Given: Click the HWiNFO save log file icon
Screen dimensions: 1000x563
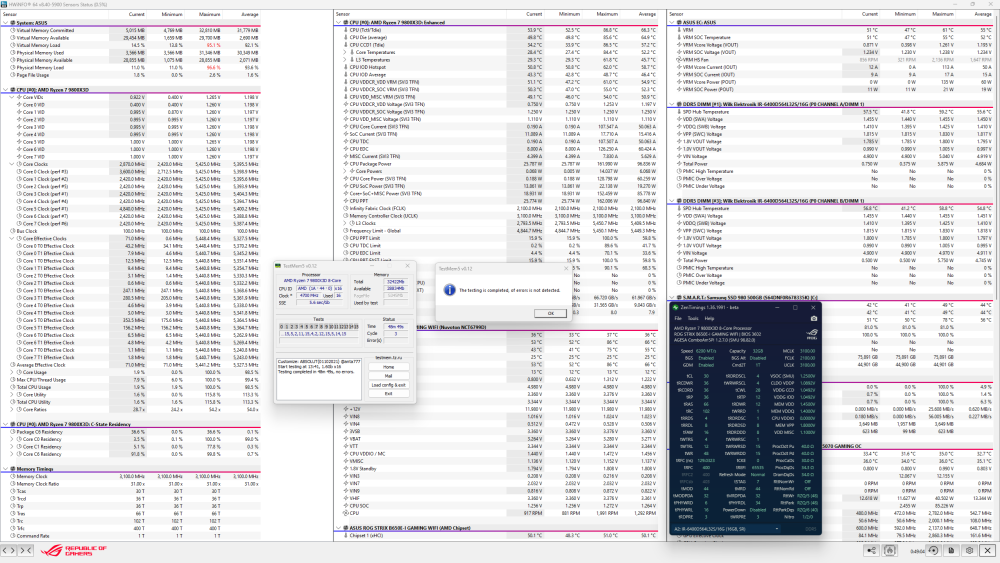Looking at the screenshot, I should point(951,550).
